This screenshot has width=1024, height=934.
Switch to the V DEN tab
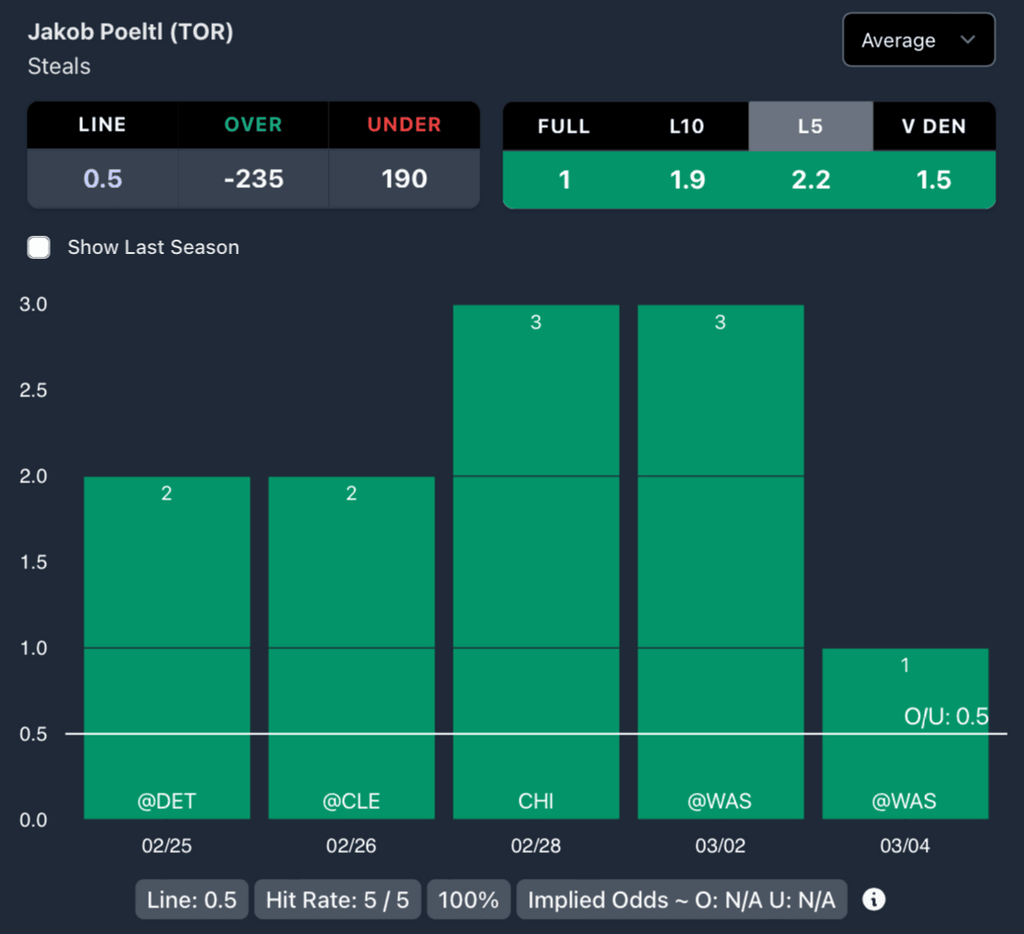click(934, 126)
